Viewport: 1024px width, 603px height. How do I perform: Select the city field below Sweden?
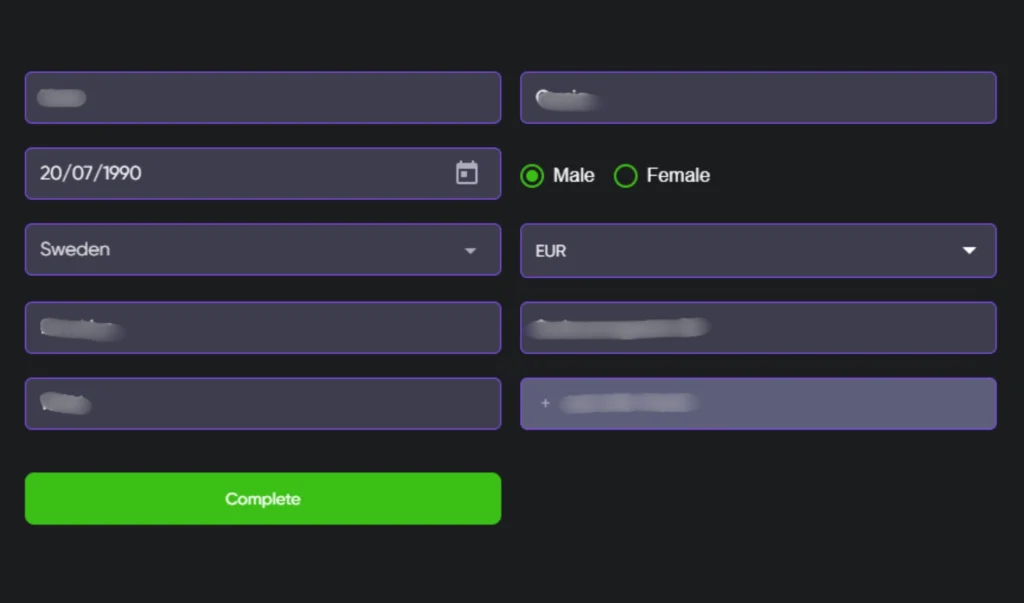(x=262, y=327)
